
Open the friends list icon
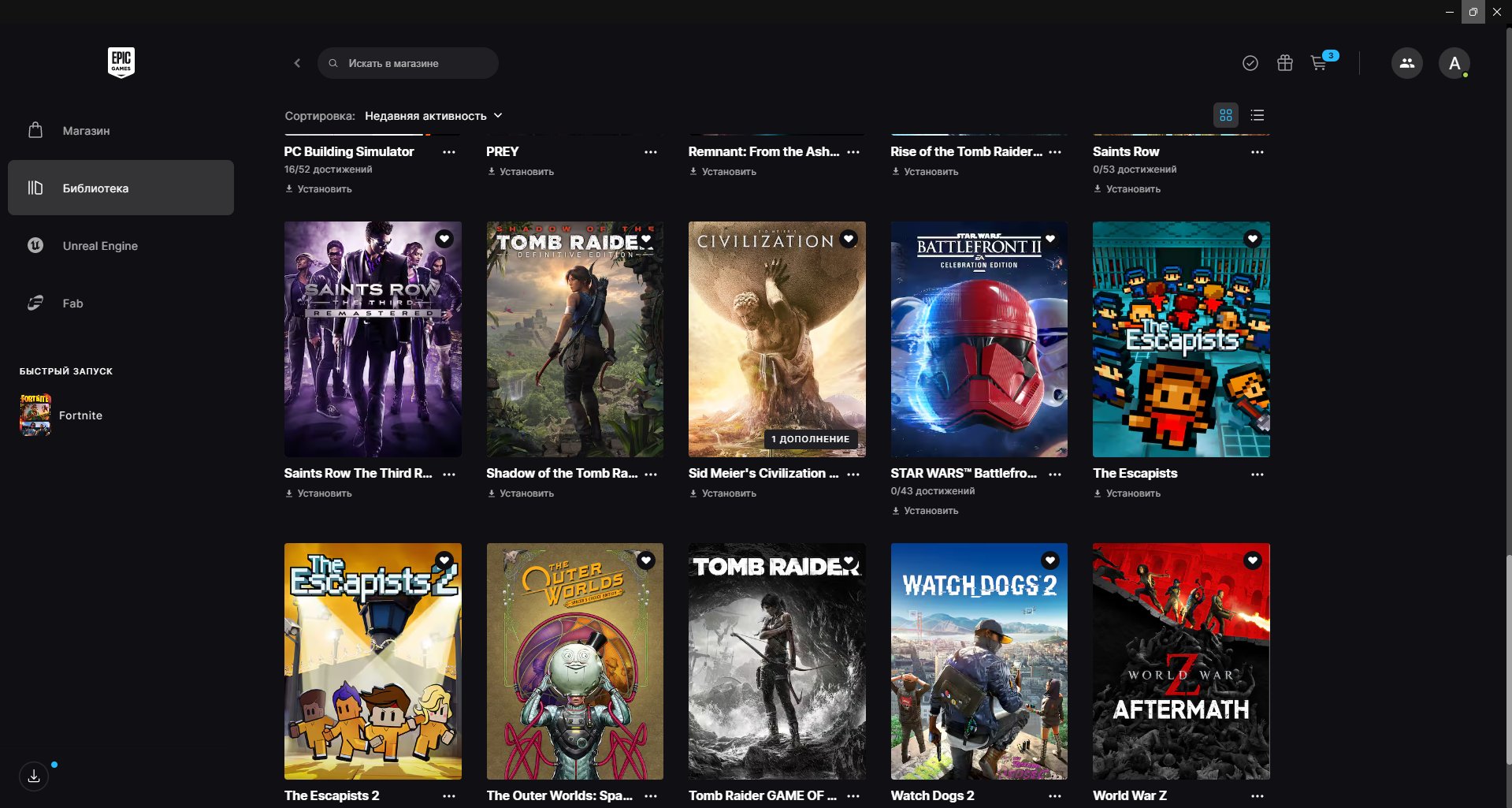coord(1406,63)
